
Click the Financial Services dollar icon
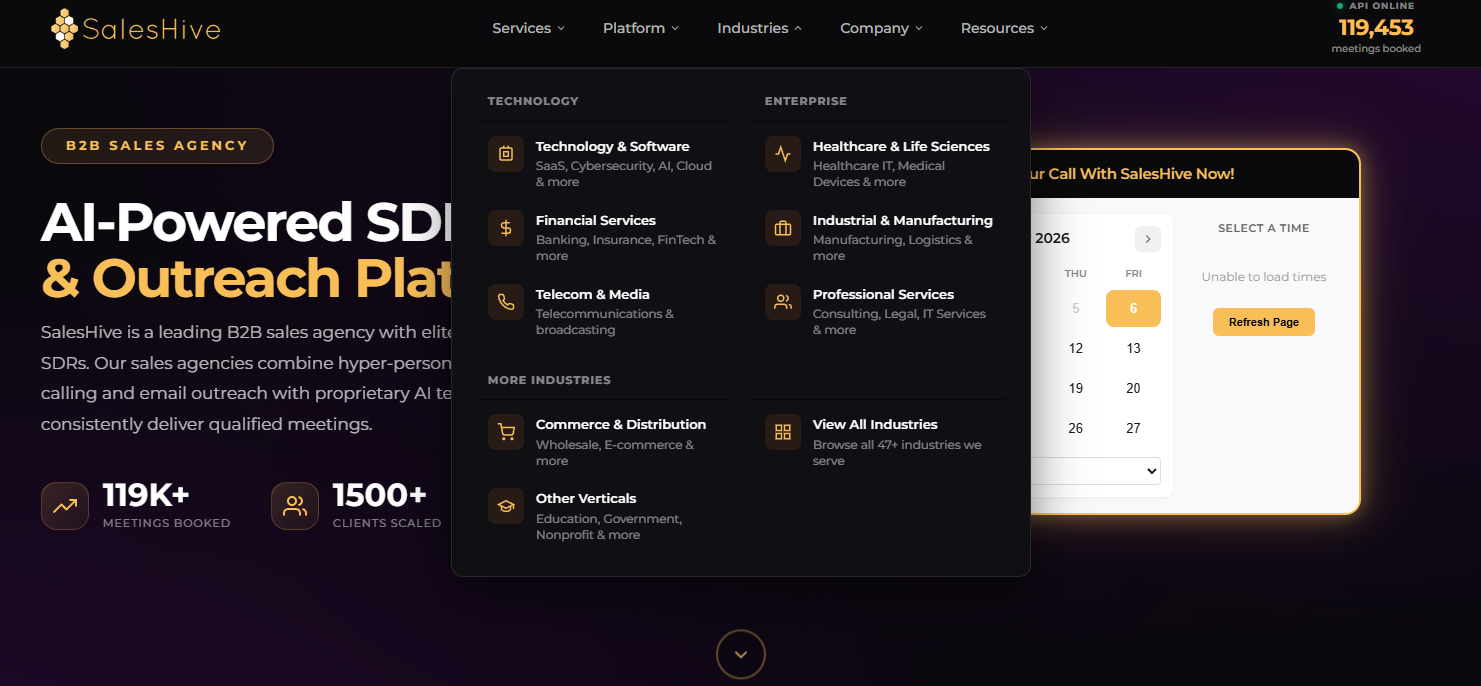coord(506,228)
